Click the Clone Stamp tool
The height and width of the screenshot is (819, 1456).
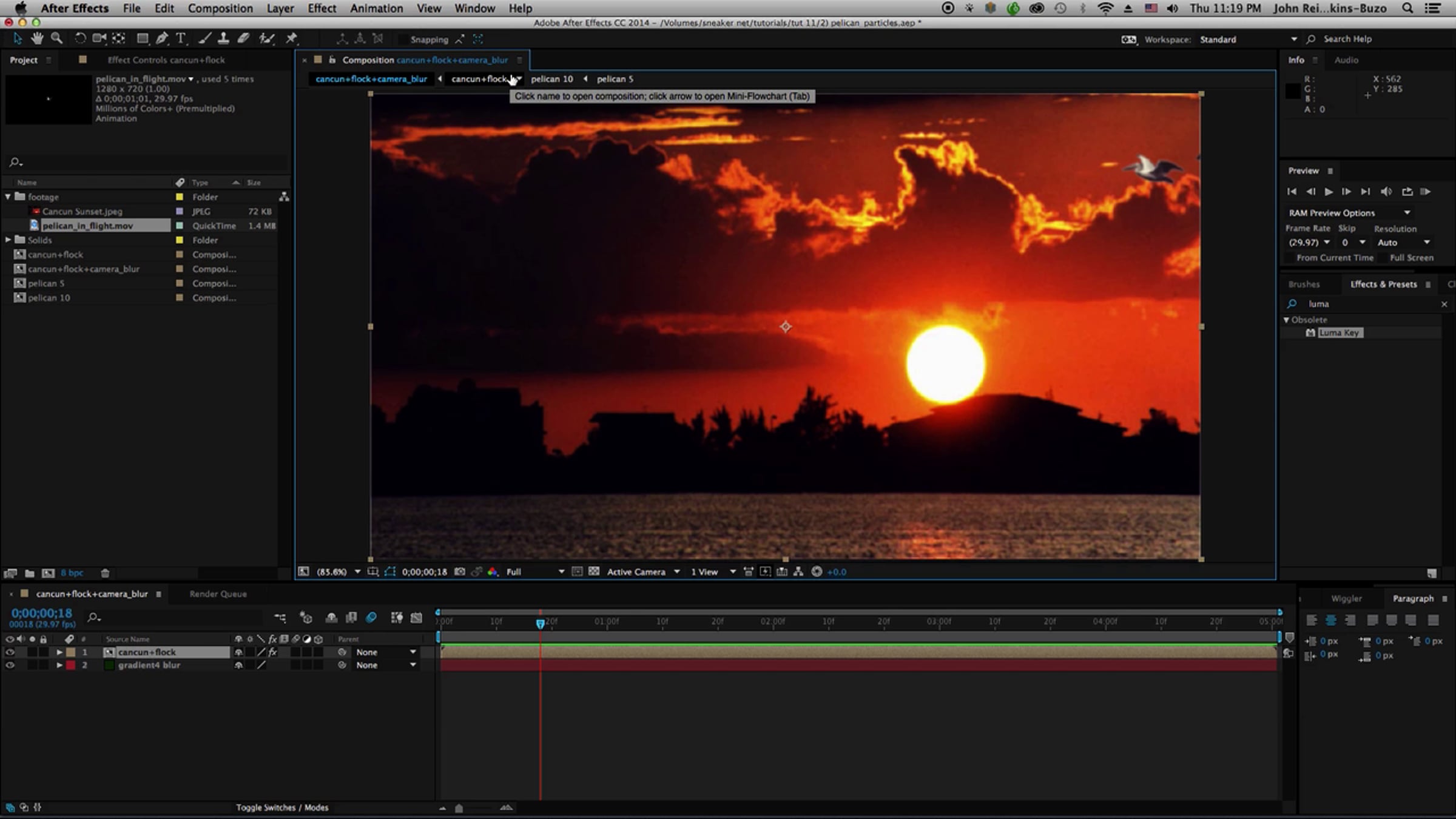point(223,39)
